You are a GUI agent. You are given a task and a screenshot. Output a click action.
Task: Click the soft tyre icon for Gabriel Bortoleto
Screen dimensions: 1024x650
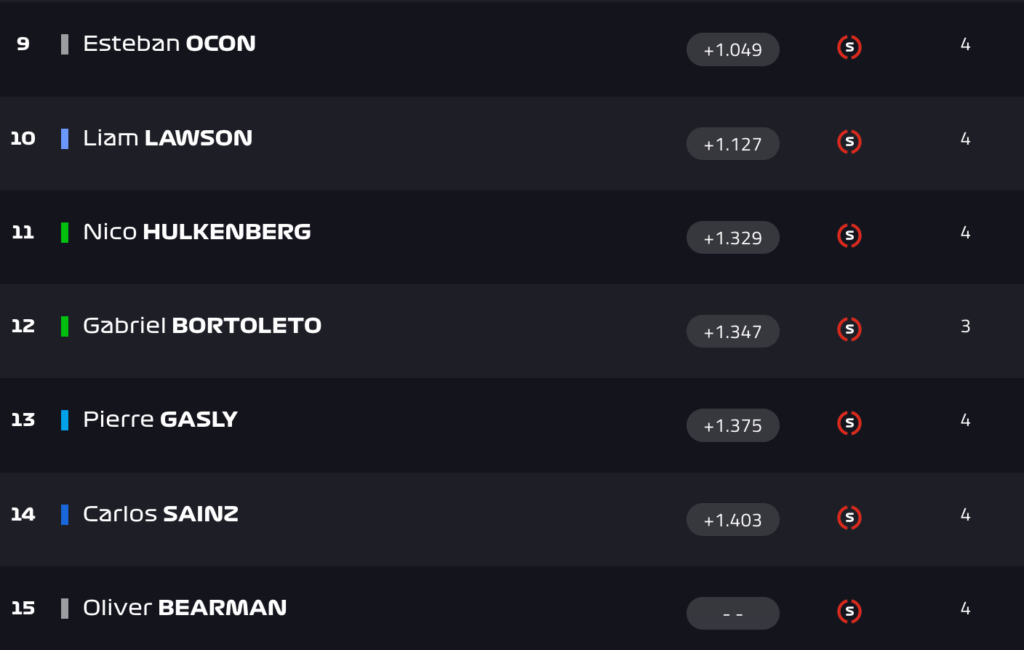tap(849, 330)
